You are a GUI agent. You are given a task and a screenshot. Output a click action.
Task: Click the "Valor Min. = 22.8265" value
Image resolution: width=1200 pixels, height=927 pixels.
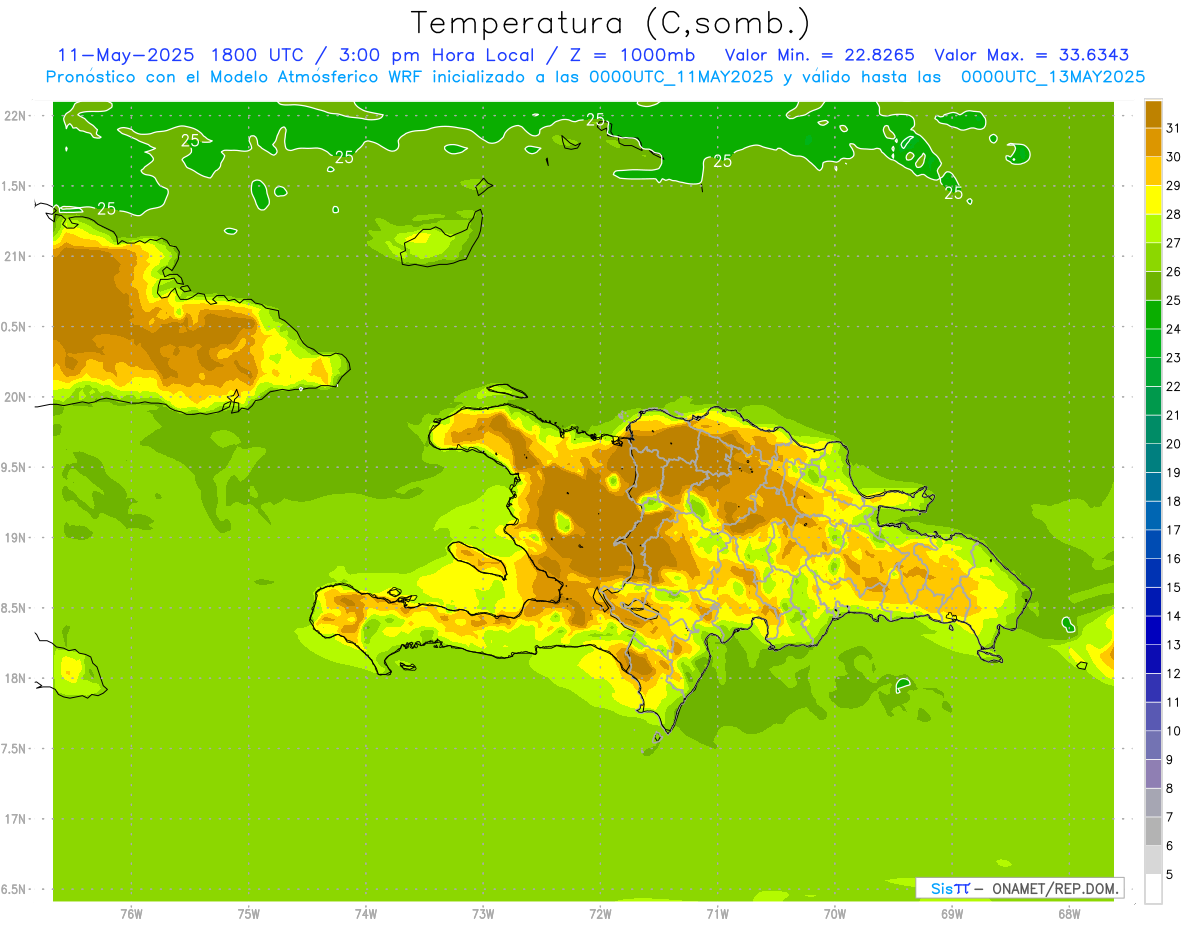click(819, 55)
